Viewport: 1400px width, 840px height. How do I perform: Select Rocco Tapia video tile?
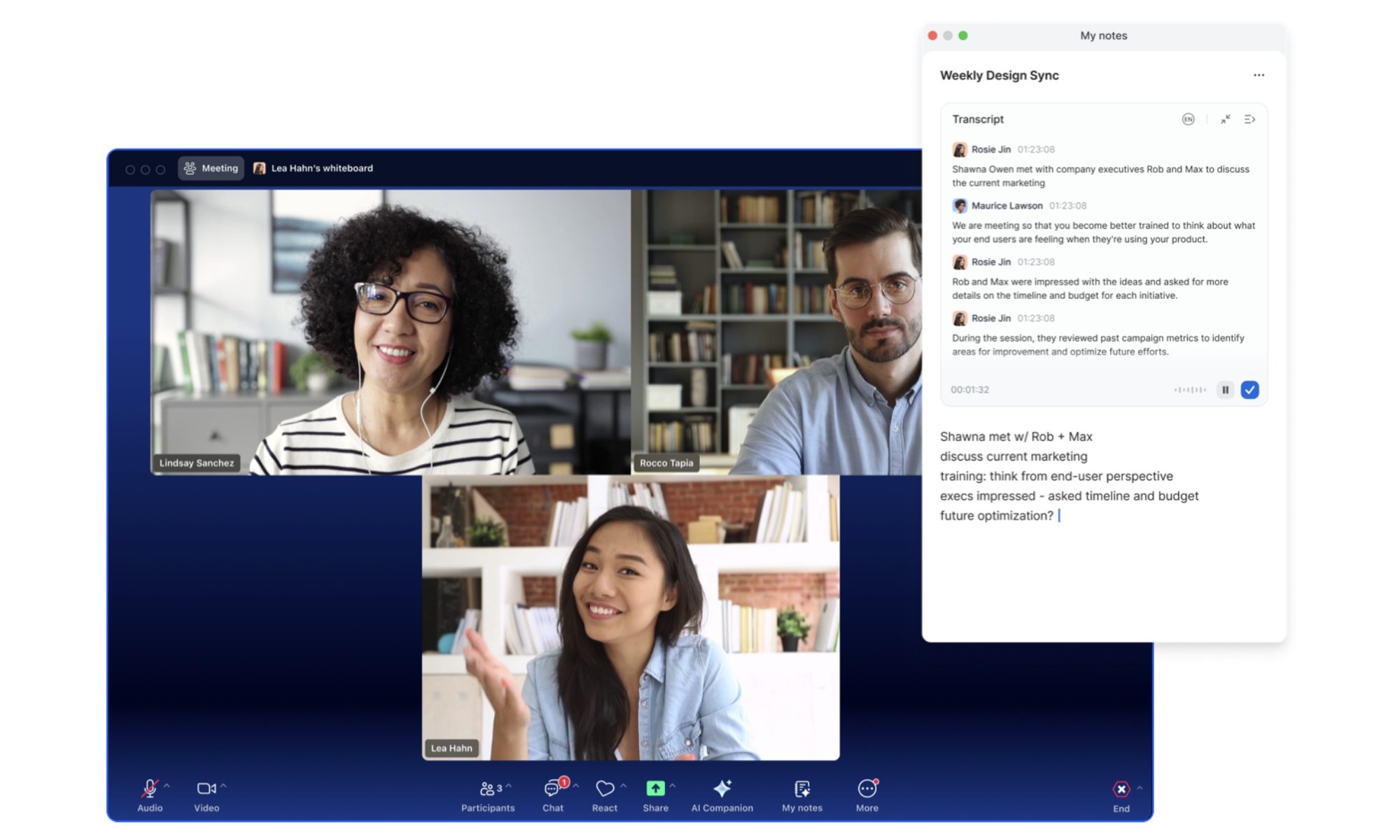(x=776, y=332)
